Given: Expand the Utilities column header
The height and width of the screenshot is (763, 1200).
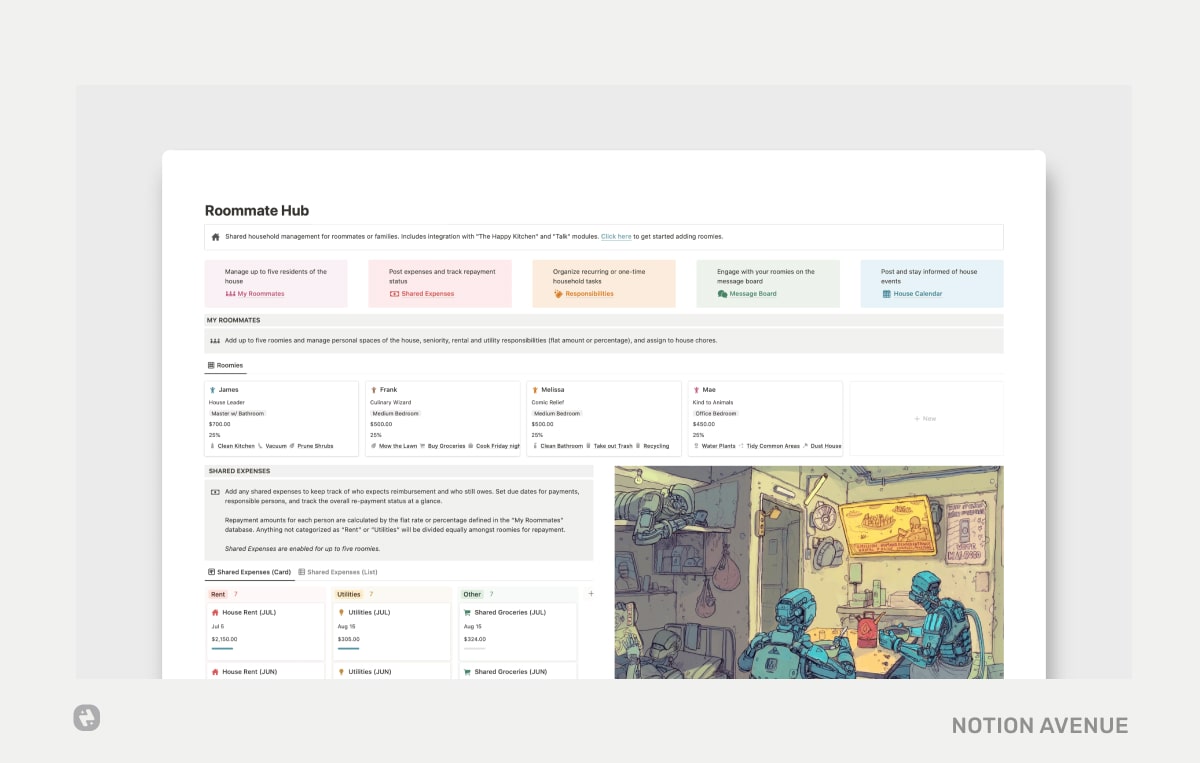Looking at the screenshot, I should [x=349, y=594].
